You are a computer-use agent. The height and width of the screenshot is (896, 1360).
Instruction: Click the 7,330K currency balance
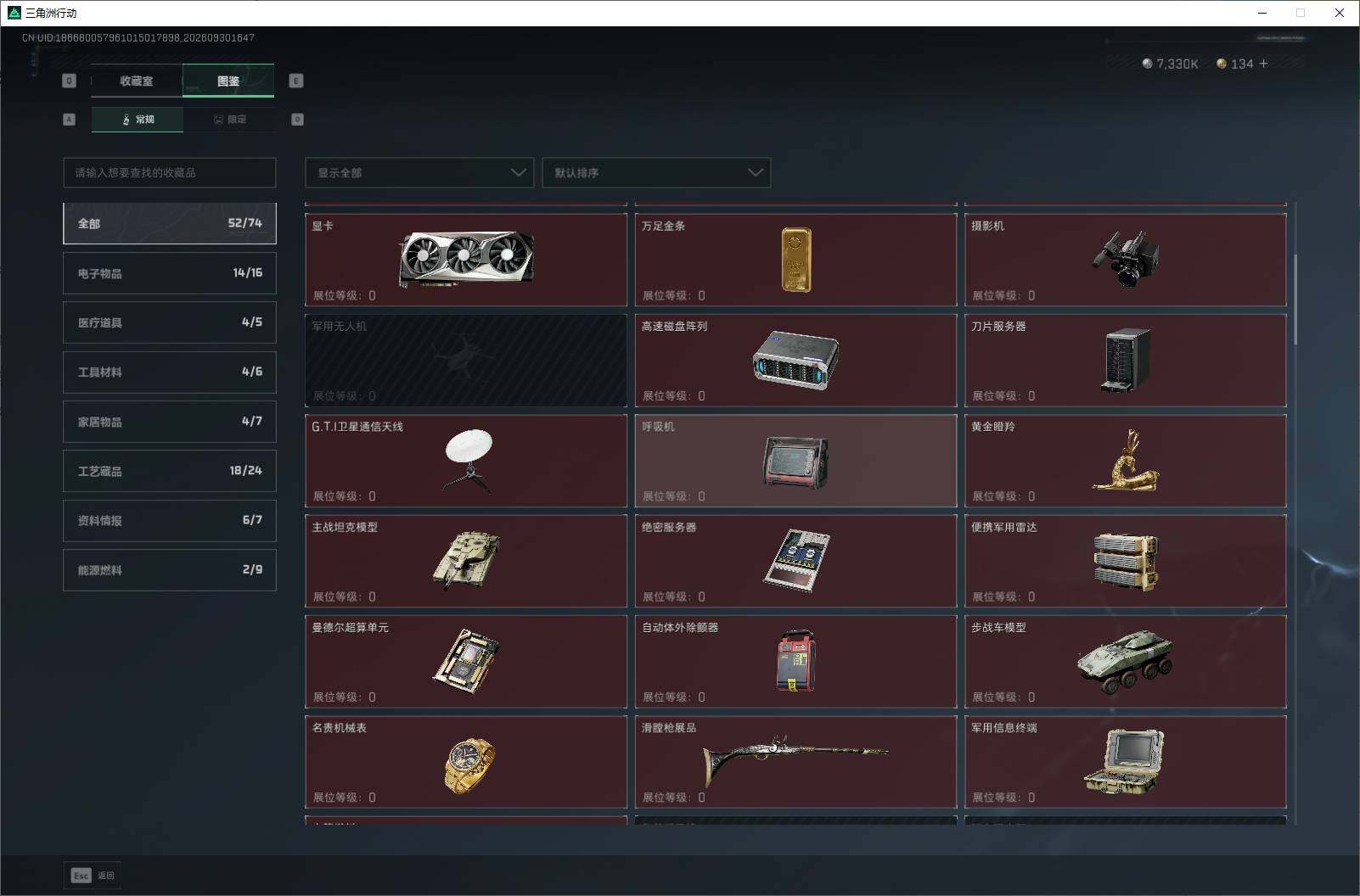tap(1171, 64)
